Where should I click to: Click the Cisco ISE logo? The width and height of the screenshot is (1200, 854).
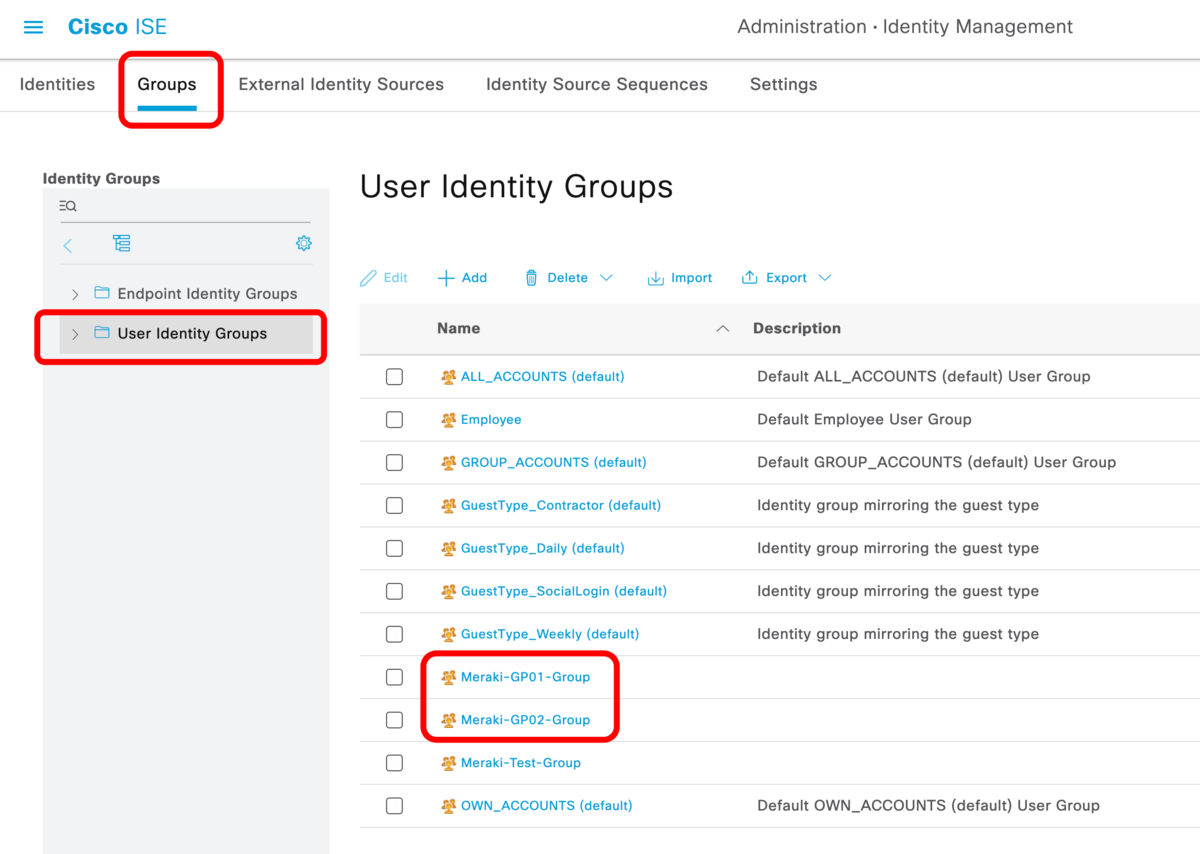pyautogui.click(x=117, y=26)
